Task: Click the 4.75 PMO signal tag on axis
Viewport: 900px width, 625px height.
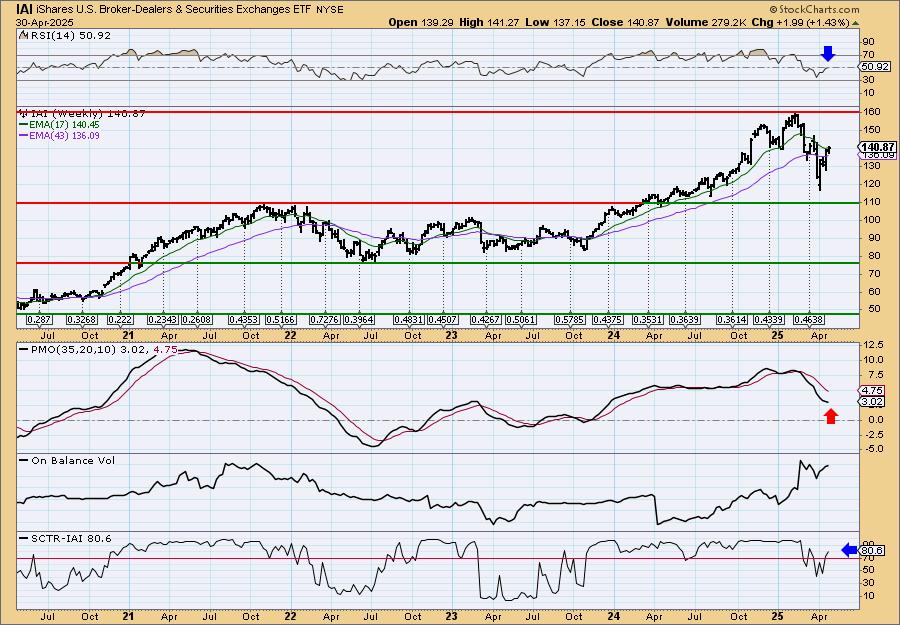Action: (872, 390)
